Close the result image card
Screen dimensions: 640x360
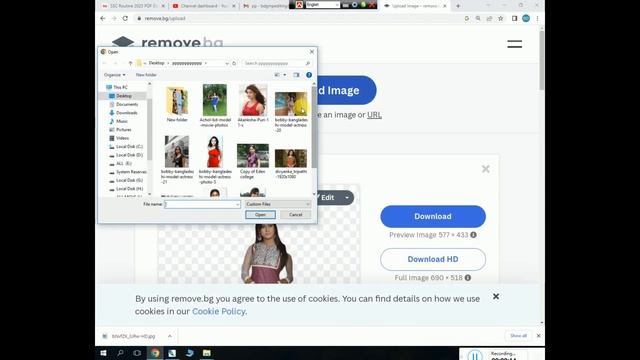tap(485, 169)
